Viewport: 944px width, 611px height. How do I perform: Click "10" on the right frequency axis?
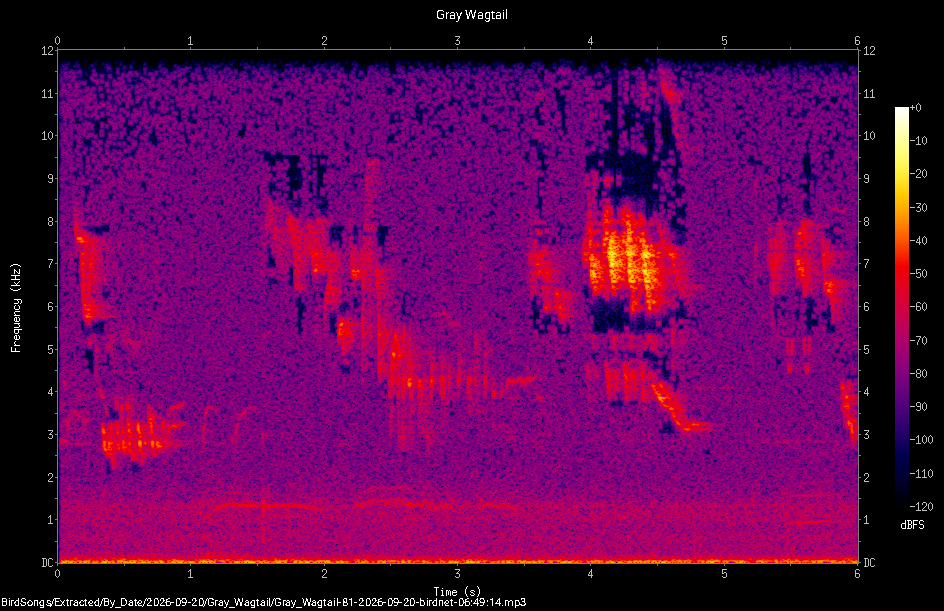click(869, 136)
